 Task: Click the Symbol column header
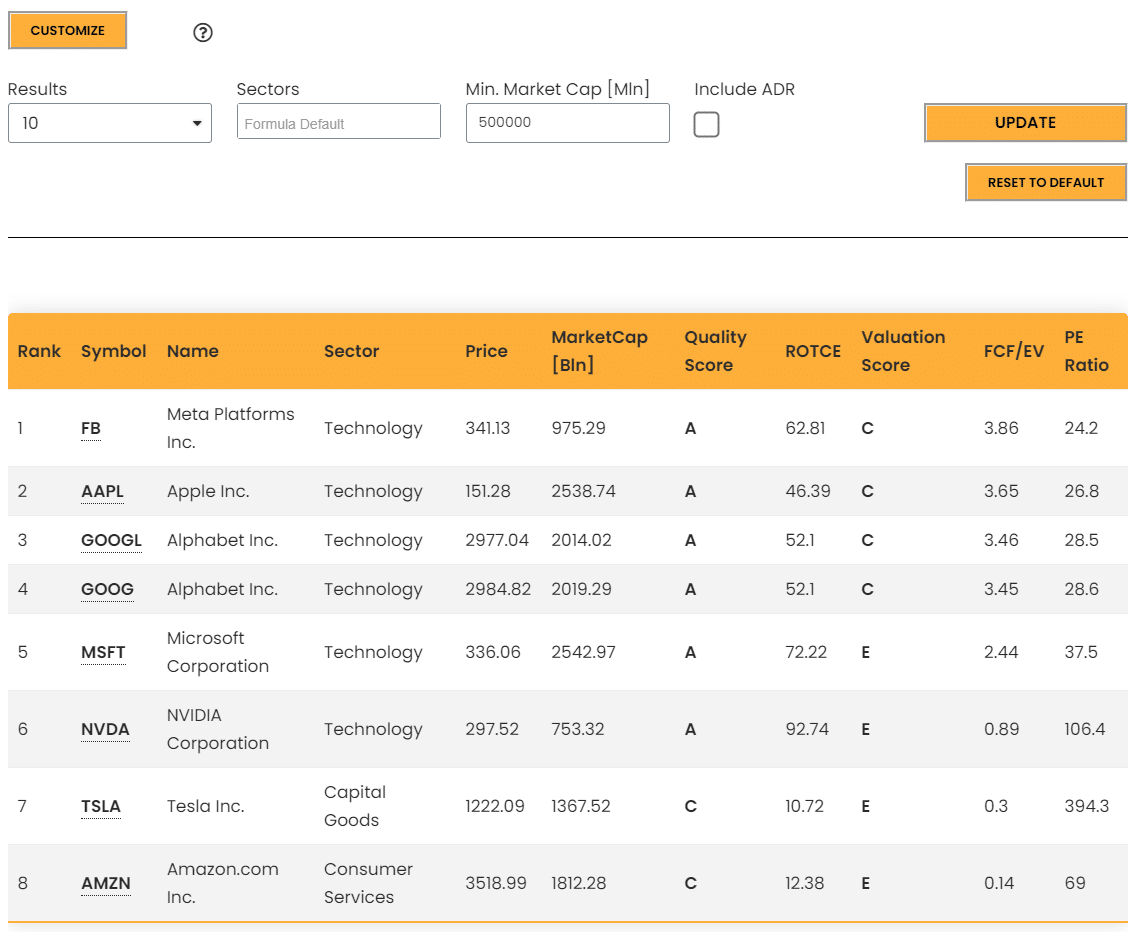point(114,351)
